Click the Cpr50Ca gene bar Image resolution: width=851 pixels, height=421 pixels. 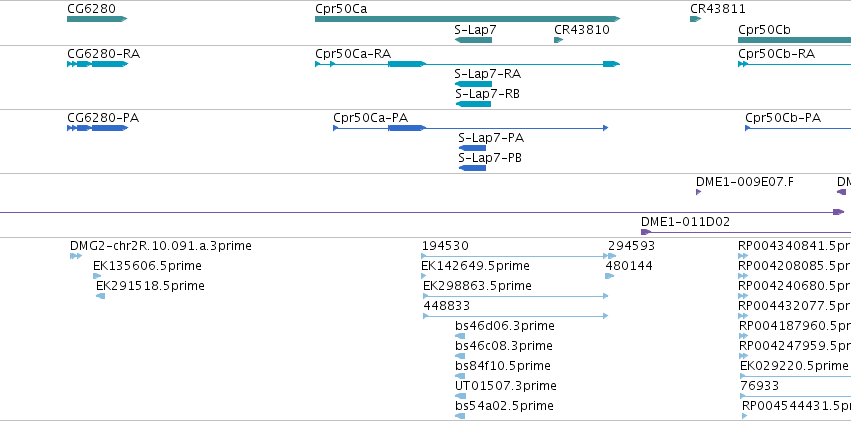pyautogui.click(x=467, y=19)
